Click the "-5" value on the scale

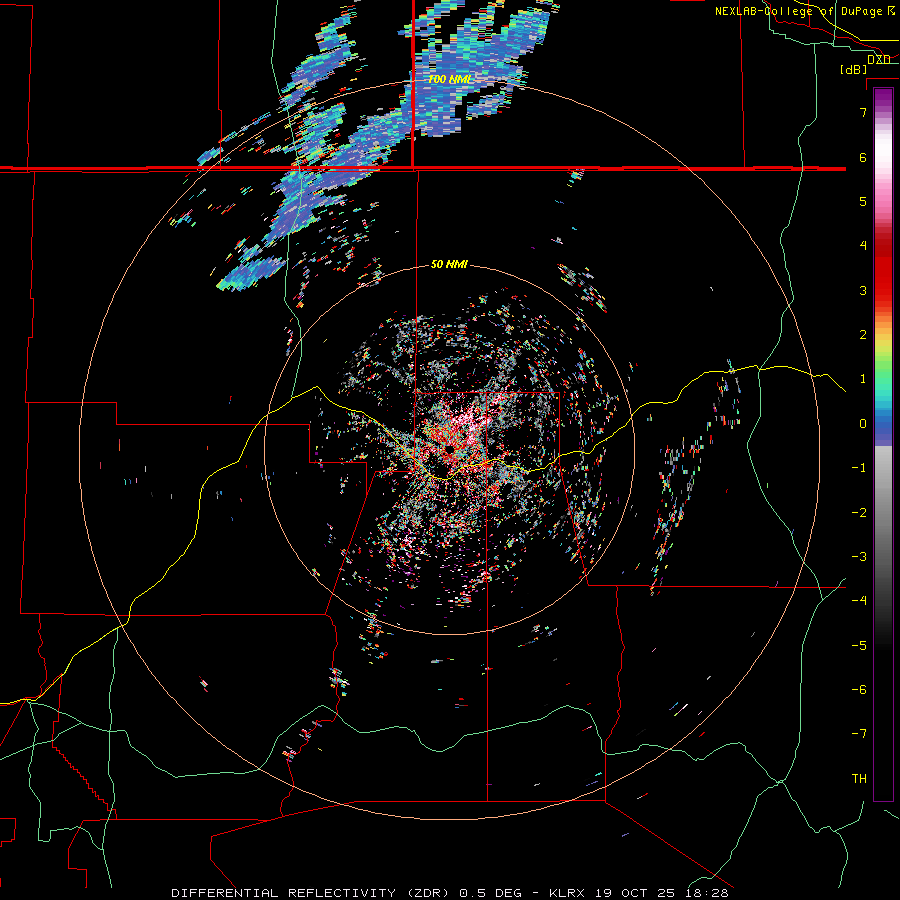coord(859,646)
